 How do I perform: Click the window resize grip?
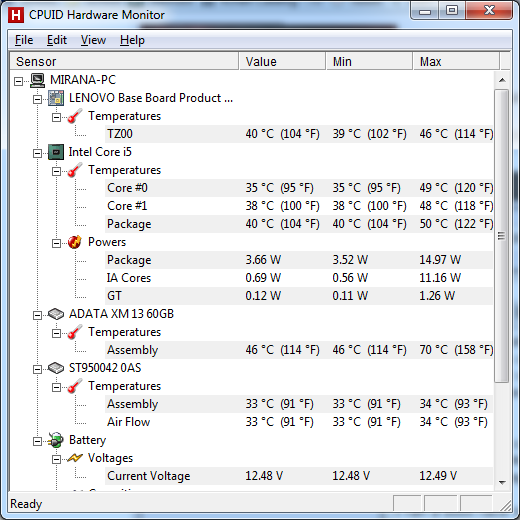506,506
